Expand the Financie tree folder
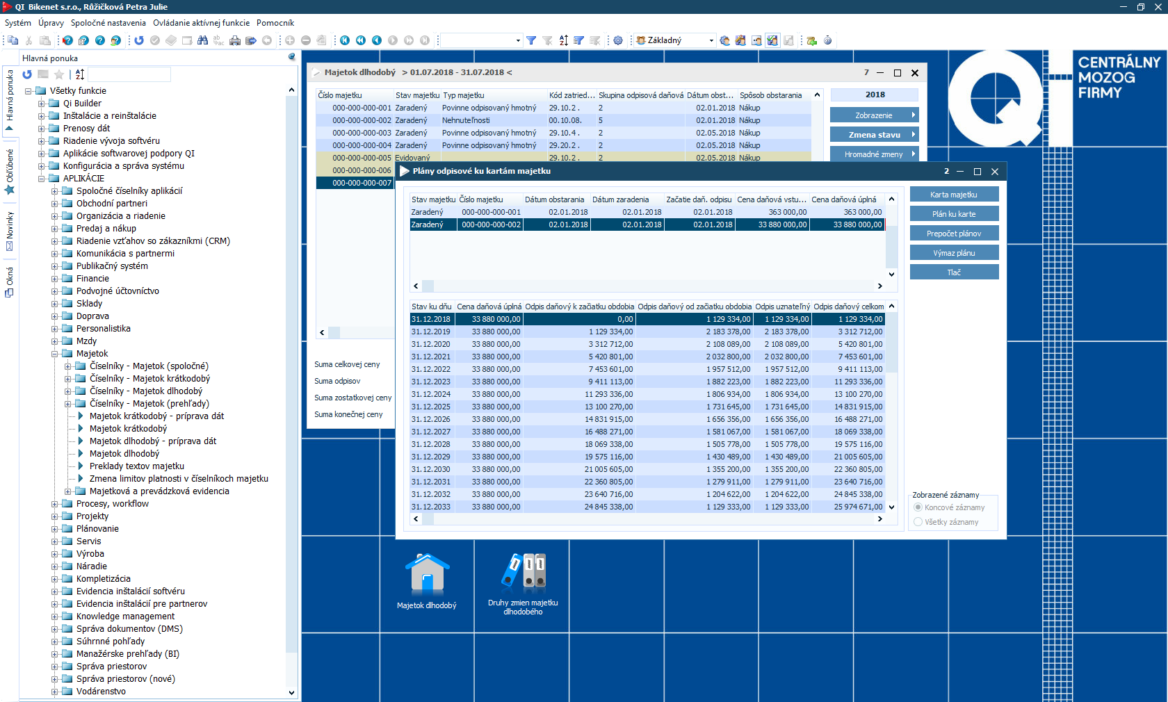1168x702 pixels. pos(56,278)
